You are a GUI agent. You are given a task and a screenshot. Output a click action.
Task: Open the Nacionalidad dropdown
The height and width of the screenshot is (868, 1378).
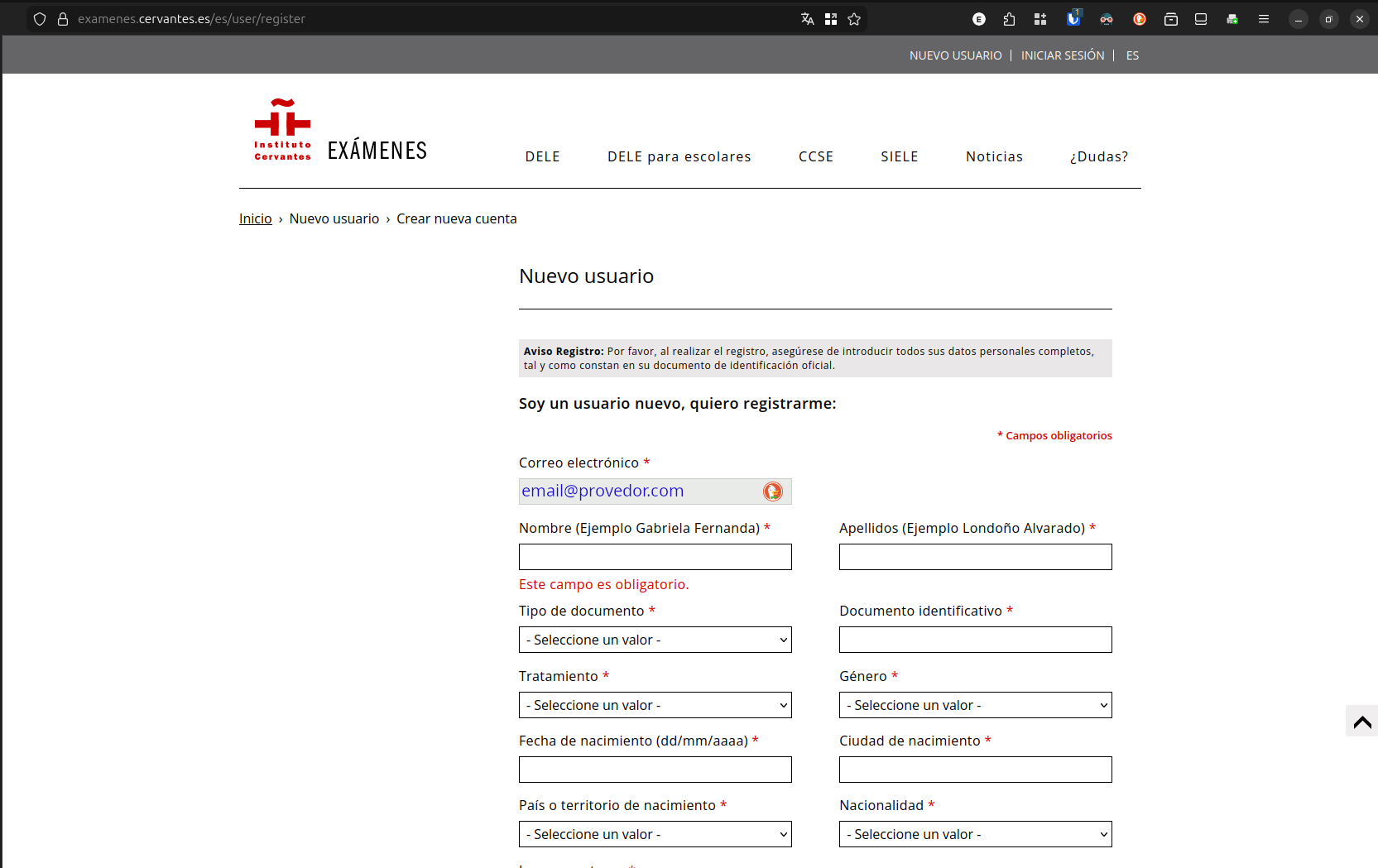point(975,834)
